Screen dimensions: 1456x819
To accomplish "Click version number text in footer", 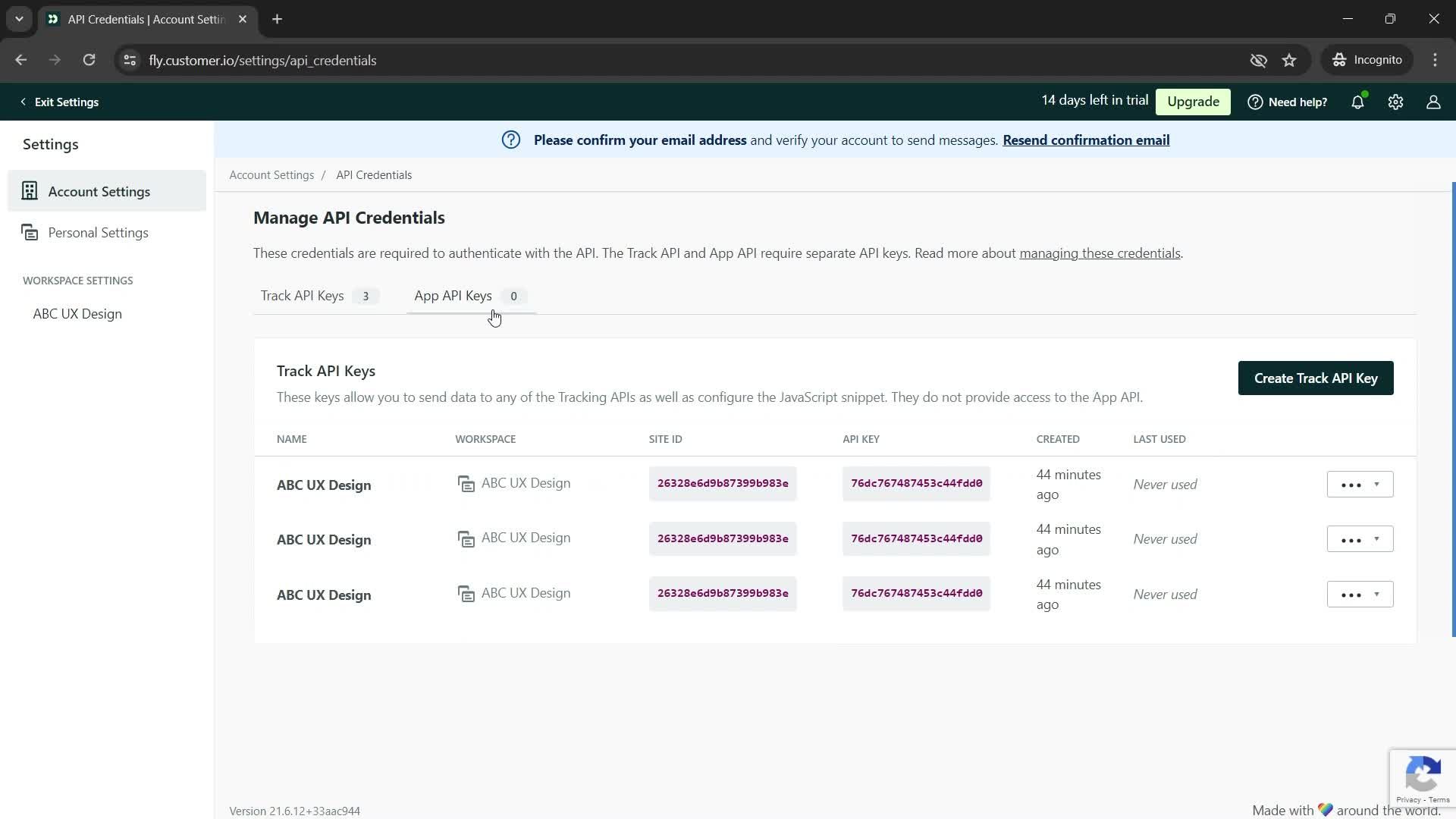I will (x=295, y=811).
